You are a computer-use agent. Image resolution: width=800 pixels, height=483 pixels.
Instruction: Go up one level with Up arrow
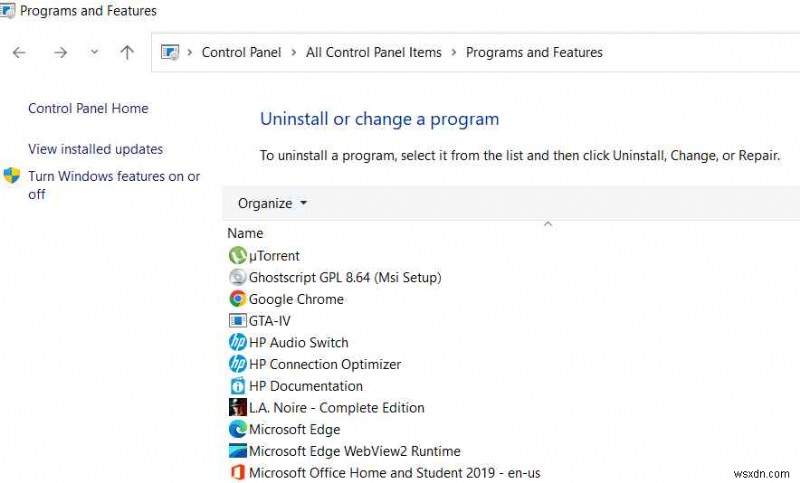coord(127,52)
